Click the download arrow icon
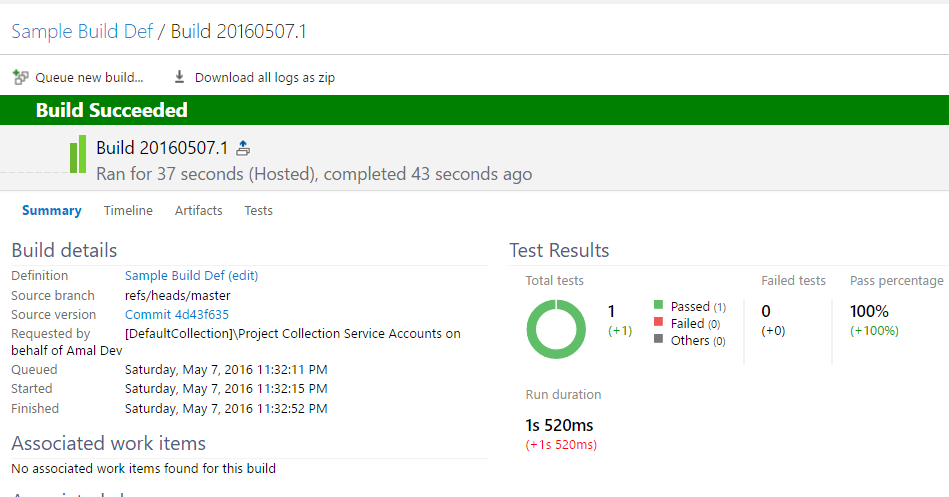The width and height of the screenshot is (949, 497). tap(180, 77)
